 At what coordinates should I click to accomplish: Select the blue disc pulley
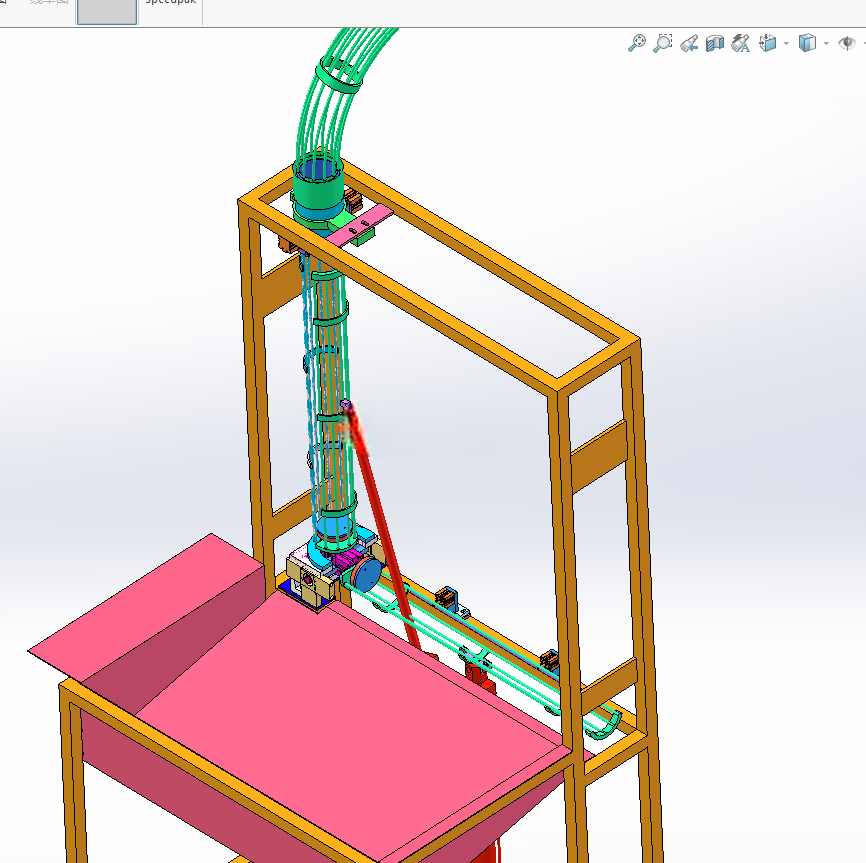click(366, 574)
